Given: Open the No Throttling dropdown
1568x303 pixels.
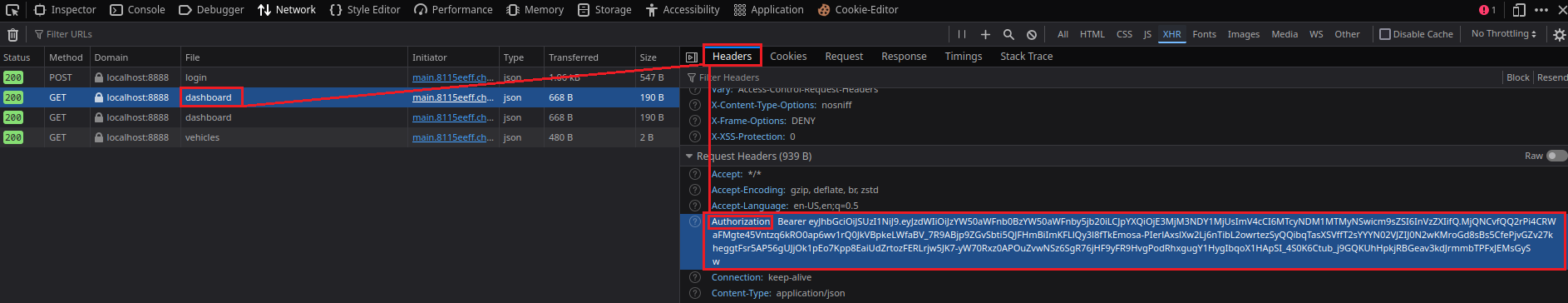Looking at the screenshot, I should click(x=1503, y=34).
